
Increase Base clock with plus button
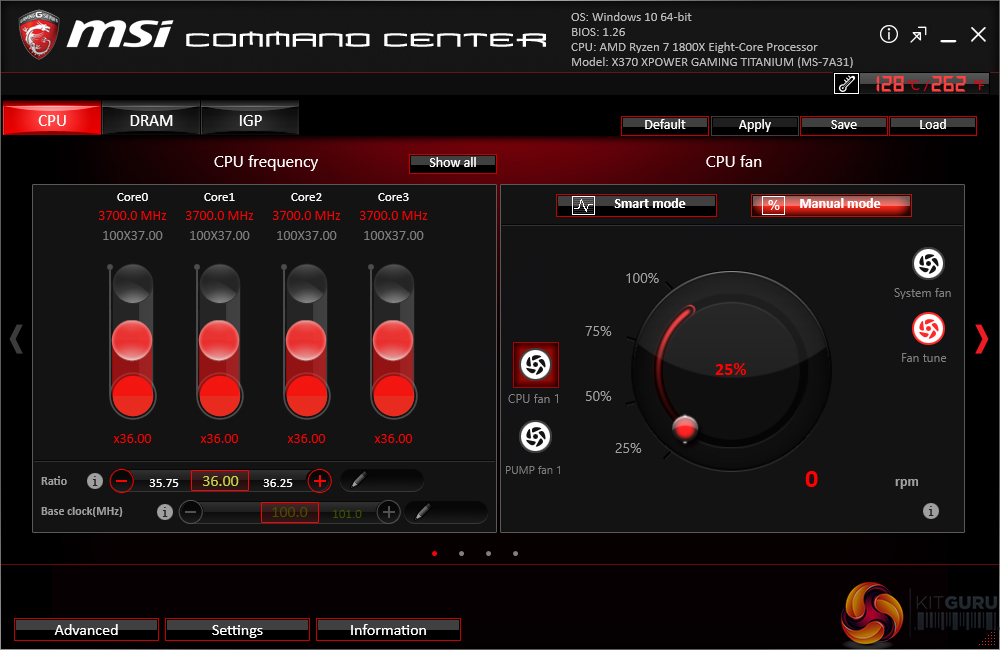(x=388, y=512)
